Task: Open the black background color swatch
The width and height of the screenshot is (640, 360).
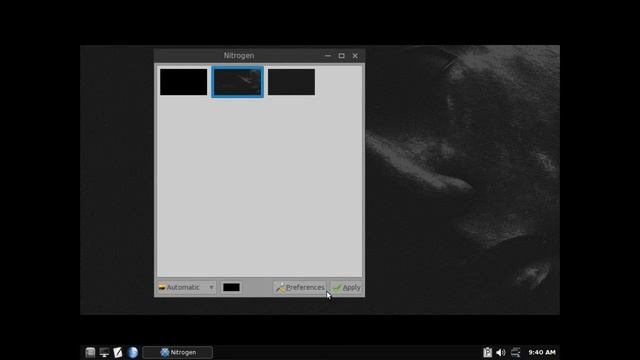Action: tap(231, 287)
